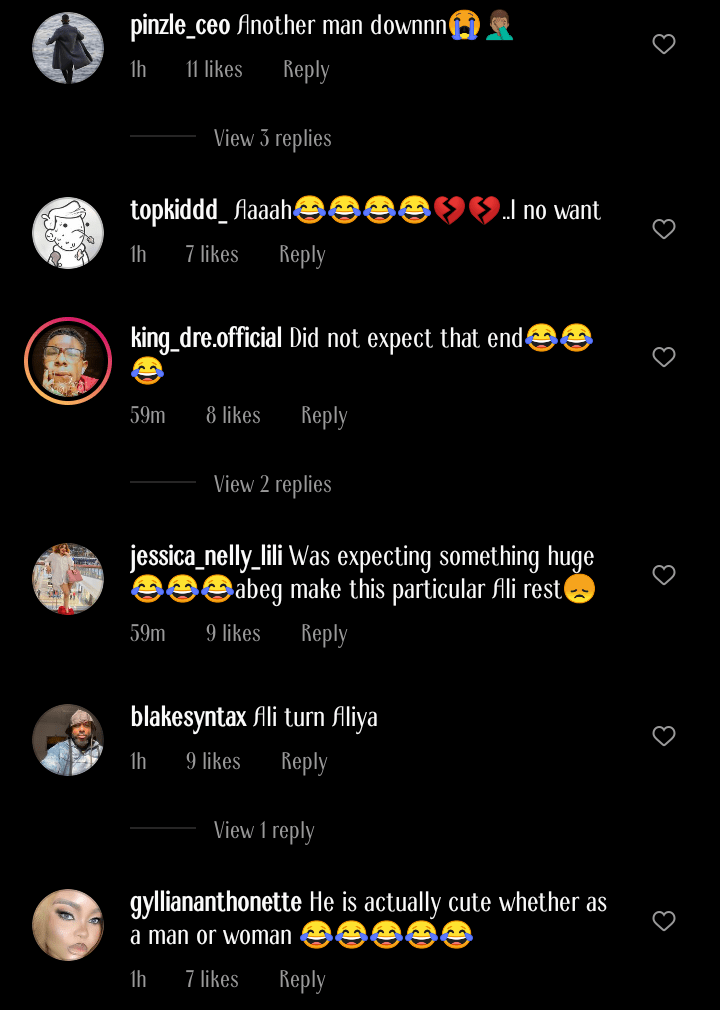This screenshot has width=720, height=1010.
Task: Like king_dre.official's comment
Action: pos(664,357)
